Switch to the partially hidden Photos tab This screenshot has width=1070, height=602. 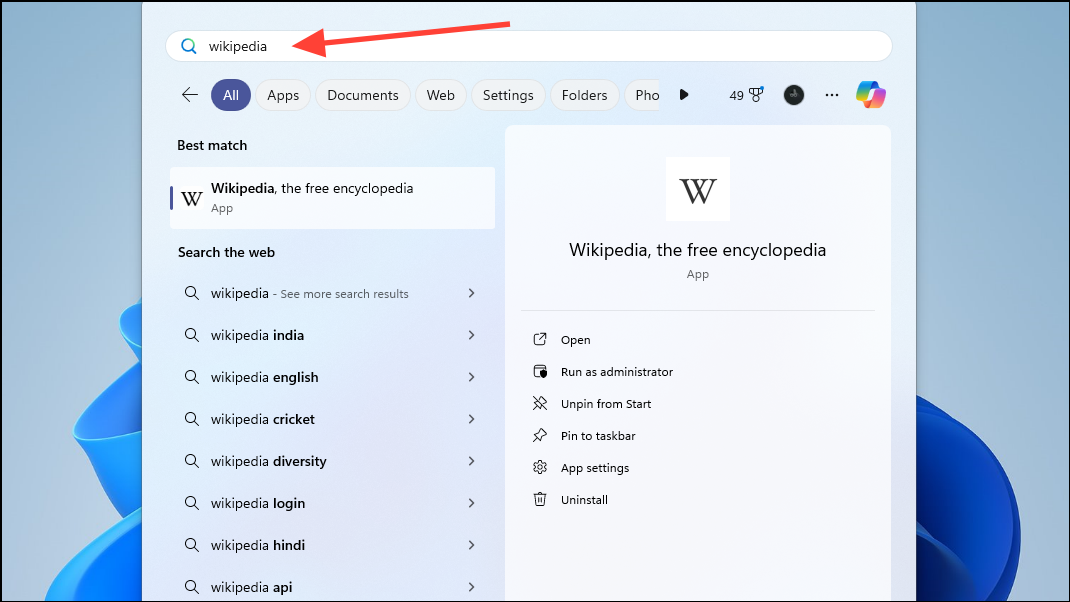pos(643,95)
